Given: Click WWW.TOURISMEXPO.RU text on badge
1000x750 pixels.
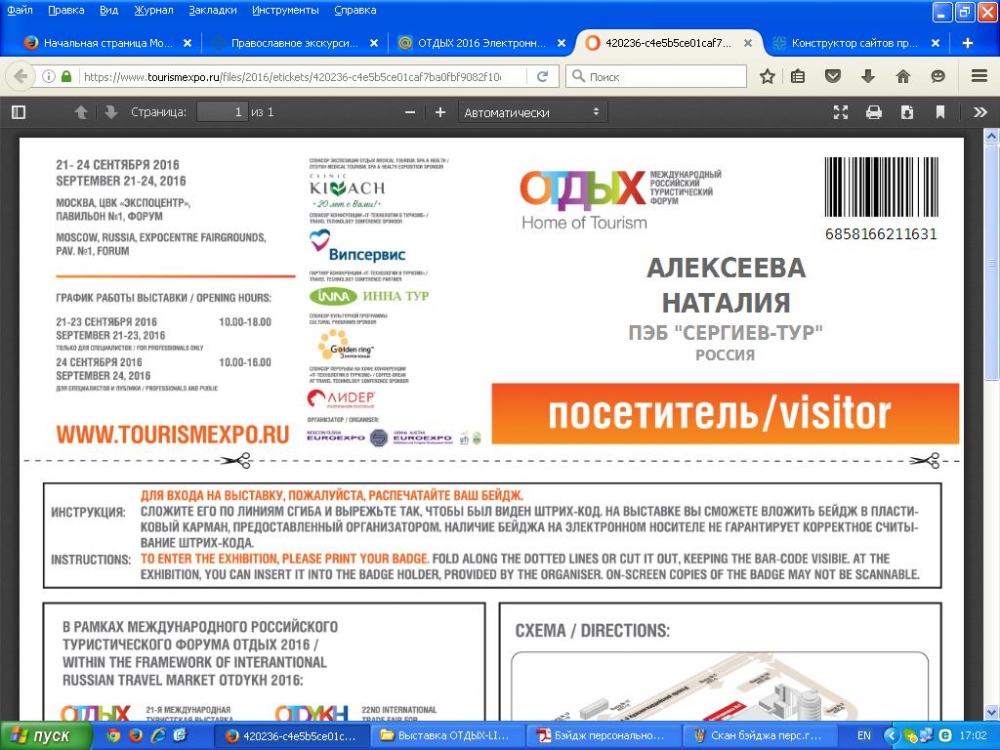Looking at the screenshot, I should [x=173, y=435].
